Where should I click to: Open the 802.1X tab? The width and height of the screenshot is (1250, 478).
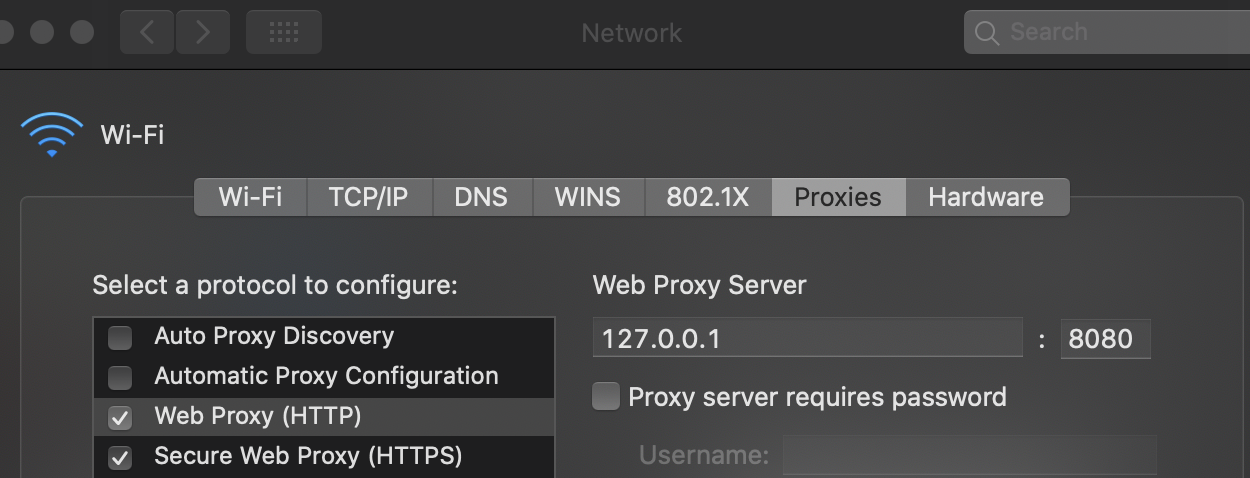coord(707,197)
